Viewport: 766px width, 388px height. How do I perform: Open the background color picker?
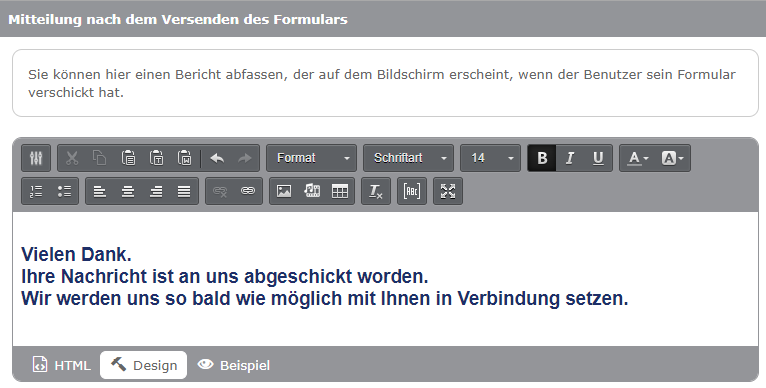672,158
